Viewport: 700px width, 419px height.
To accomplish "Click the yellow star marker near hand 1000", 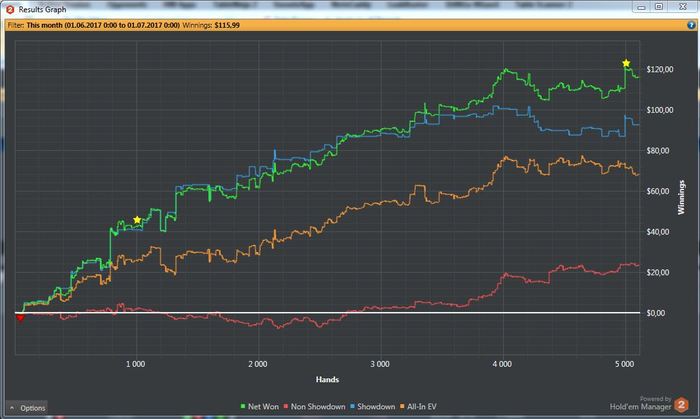I will coord(137,220).
